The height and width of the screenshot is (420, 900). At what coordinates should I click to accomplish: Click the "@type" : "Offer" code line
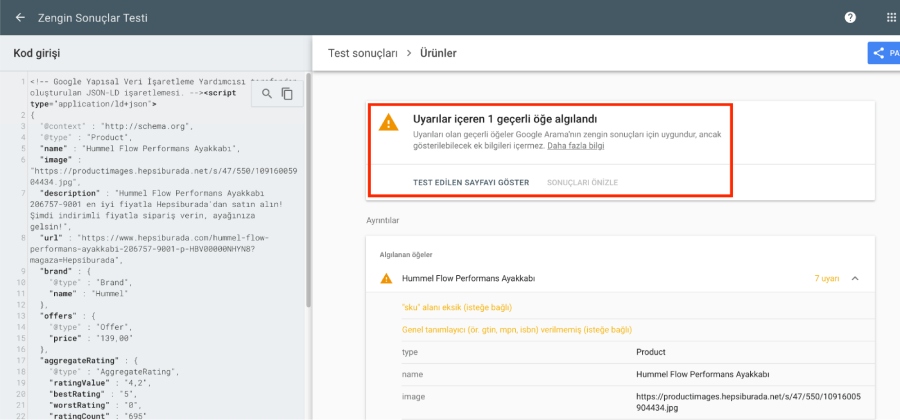point(90,327)
